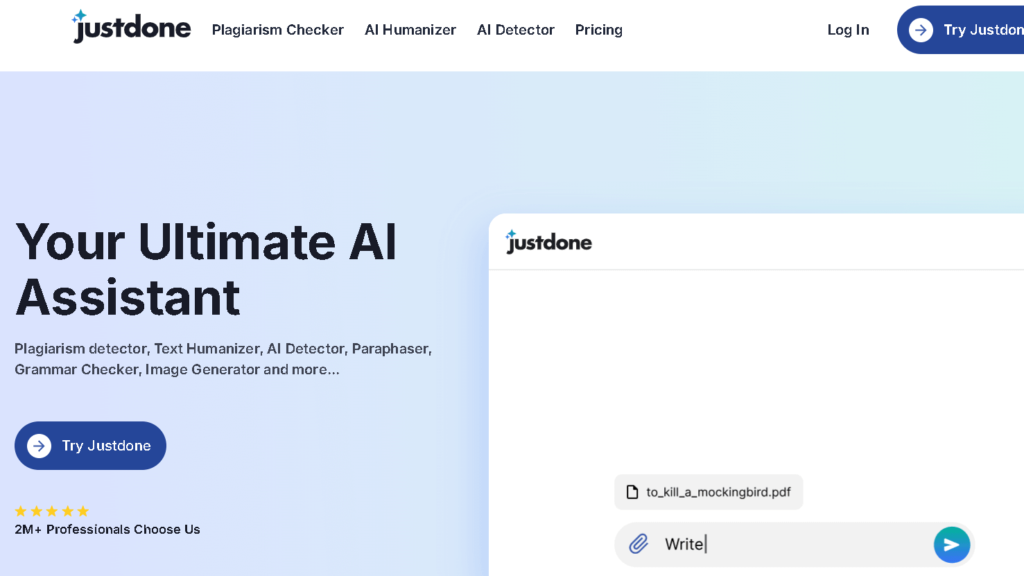The image size is (1024, 576).
Task: Open the AI Humanizer page
Action: (410, 30)
